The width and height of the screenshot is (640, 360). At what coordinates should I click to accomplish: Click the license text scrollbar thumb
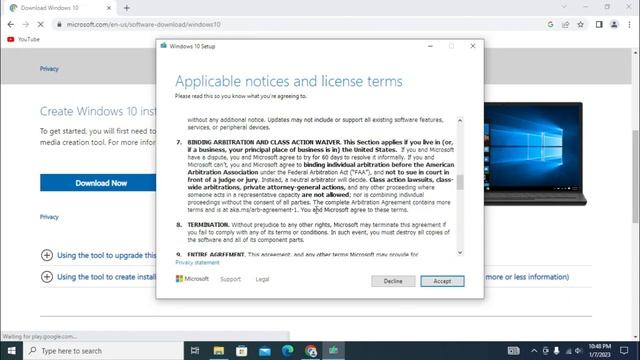pyautogui.click(x=460, y=182)
